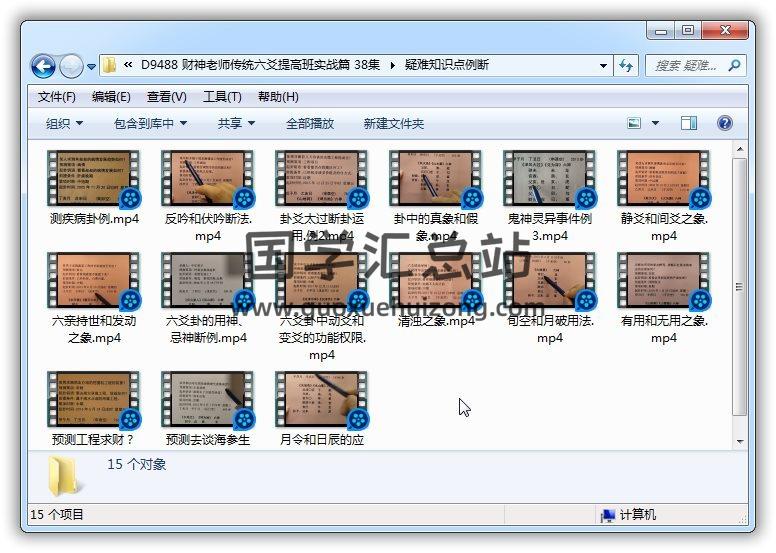Select the 预测去谈海参生 video thumbnail
776x553 pixels.
(x=207, y=400)
